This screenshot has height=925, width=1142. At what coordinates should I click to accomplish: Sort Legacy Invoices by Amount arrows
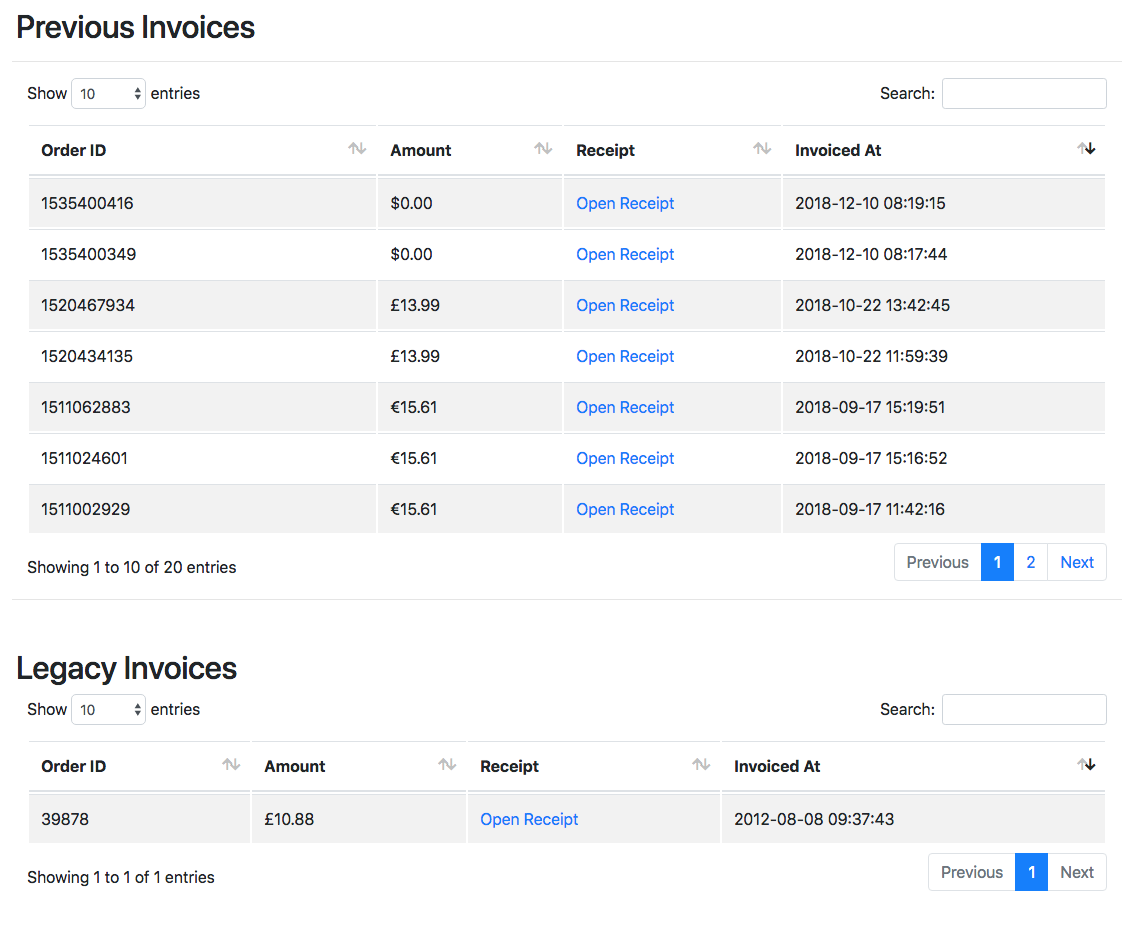pyautogui.click(x=446, y=765)
